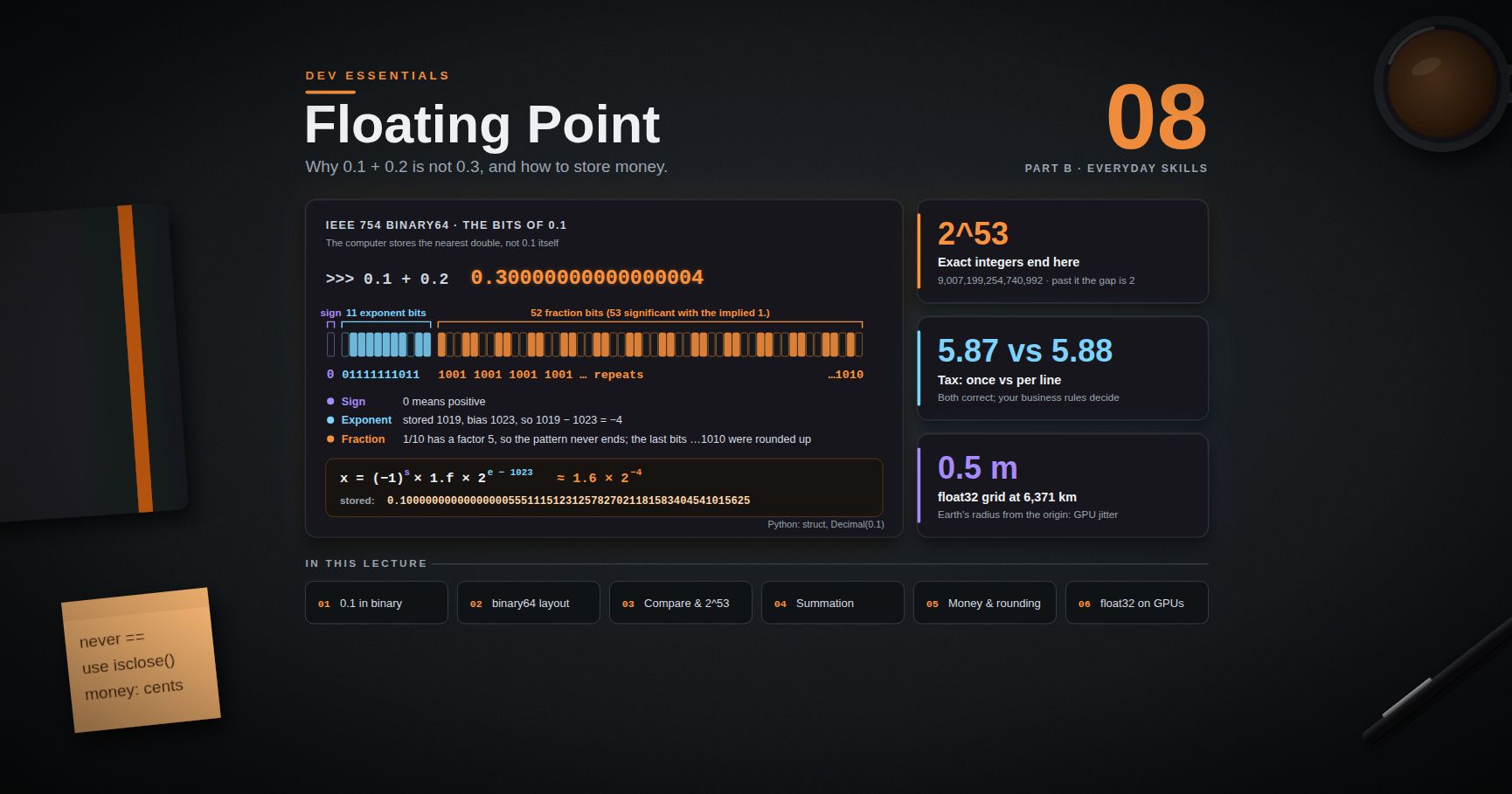Click '1001 1001 1001 1001 … repeats' text
The height and width of the screenshot is (794, 1512).
point(540,375)
